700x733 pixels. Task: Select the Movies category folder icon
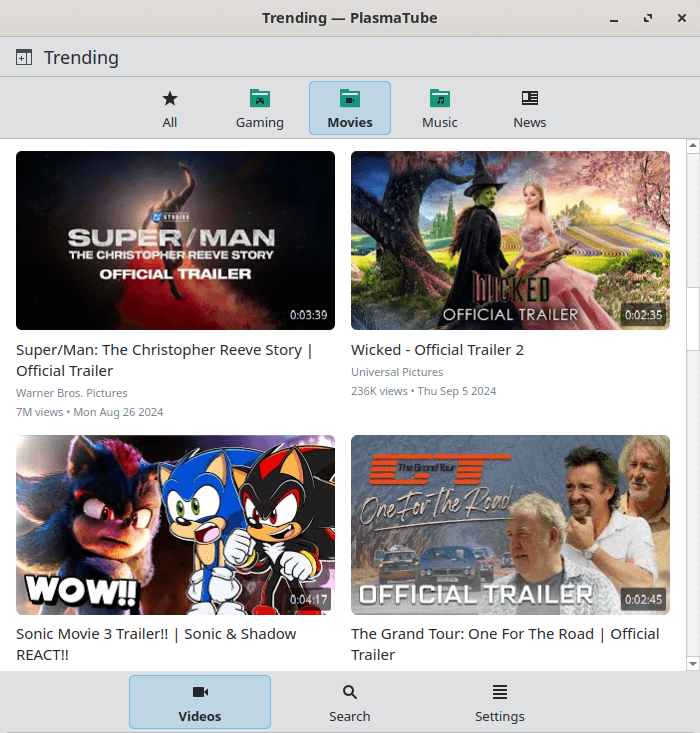click(350, 99)
